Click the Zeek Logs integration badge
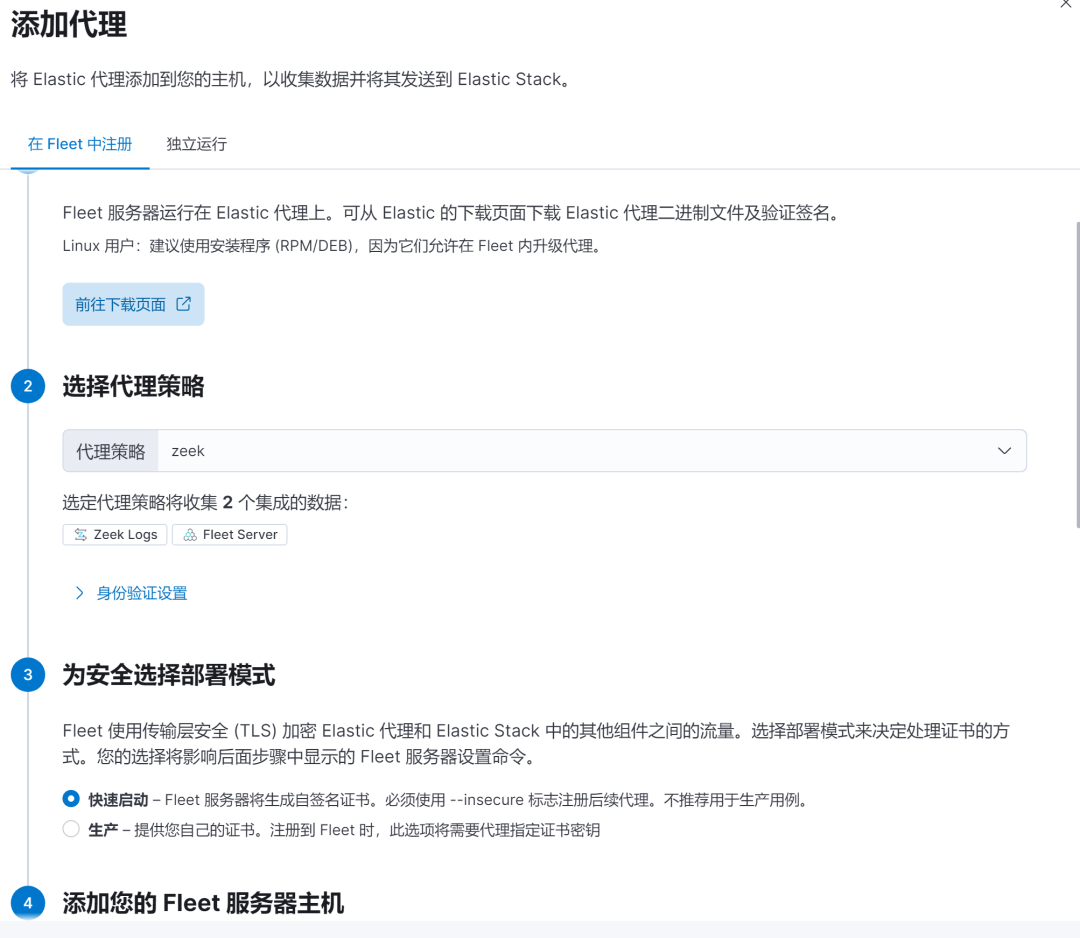Screen dimensions: 1080x938 (115, 534)
